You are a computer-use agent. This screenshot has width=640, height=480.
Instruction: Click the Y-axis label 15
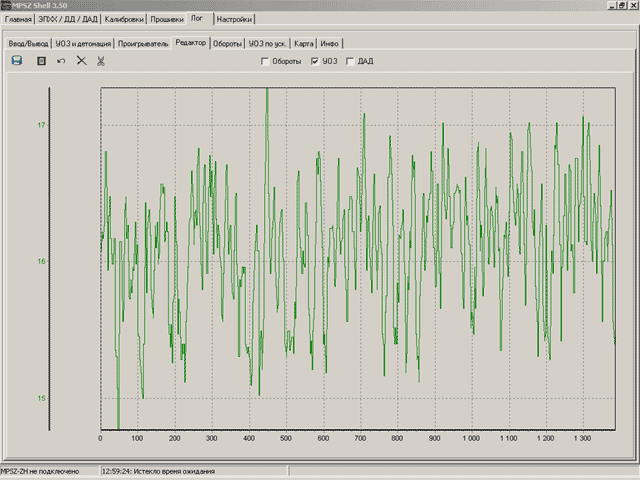(41, 398)
